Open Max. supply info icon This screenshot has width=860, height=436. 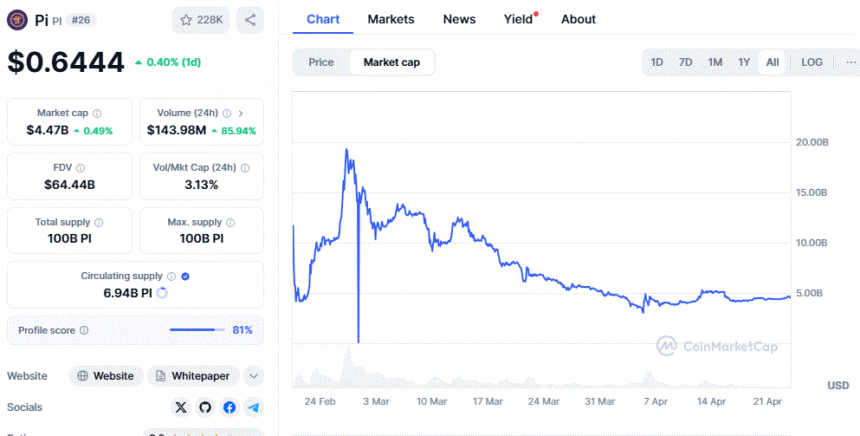point(230,223)
